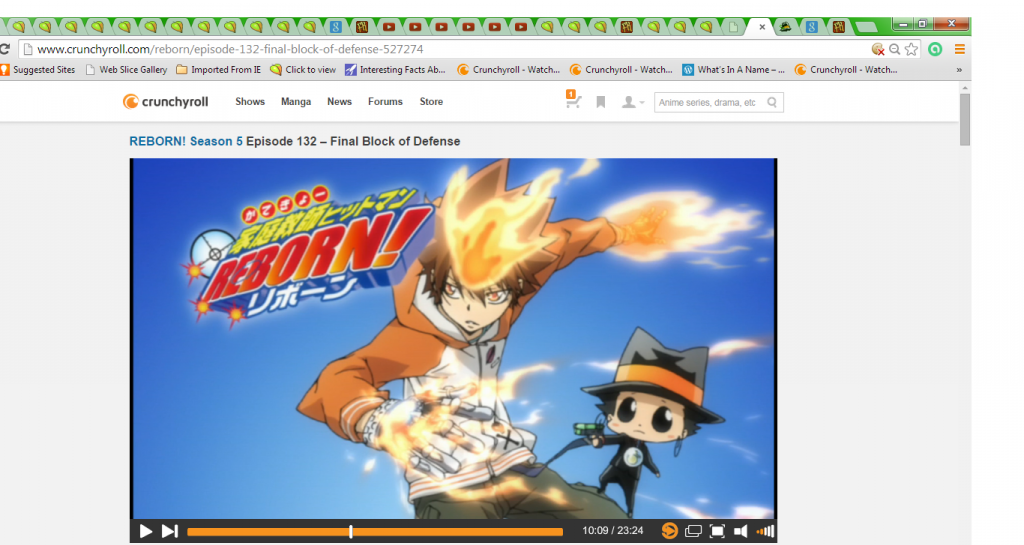Open the zoom magnifier icon in the address bar
Screen dimensions: 1024x545
895,49
